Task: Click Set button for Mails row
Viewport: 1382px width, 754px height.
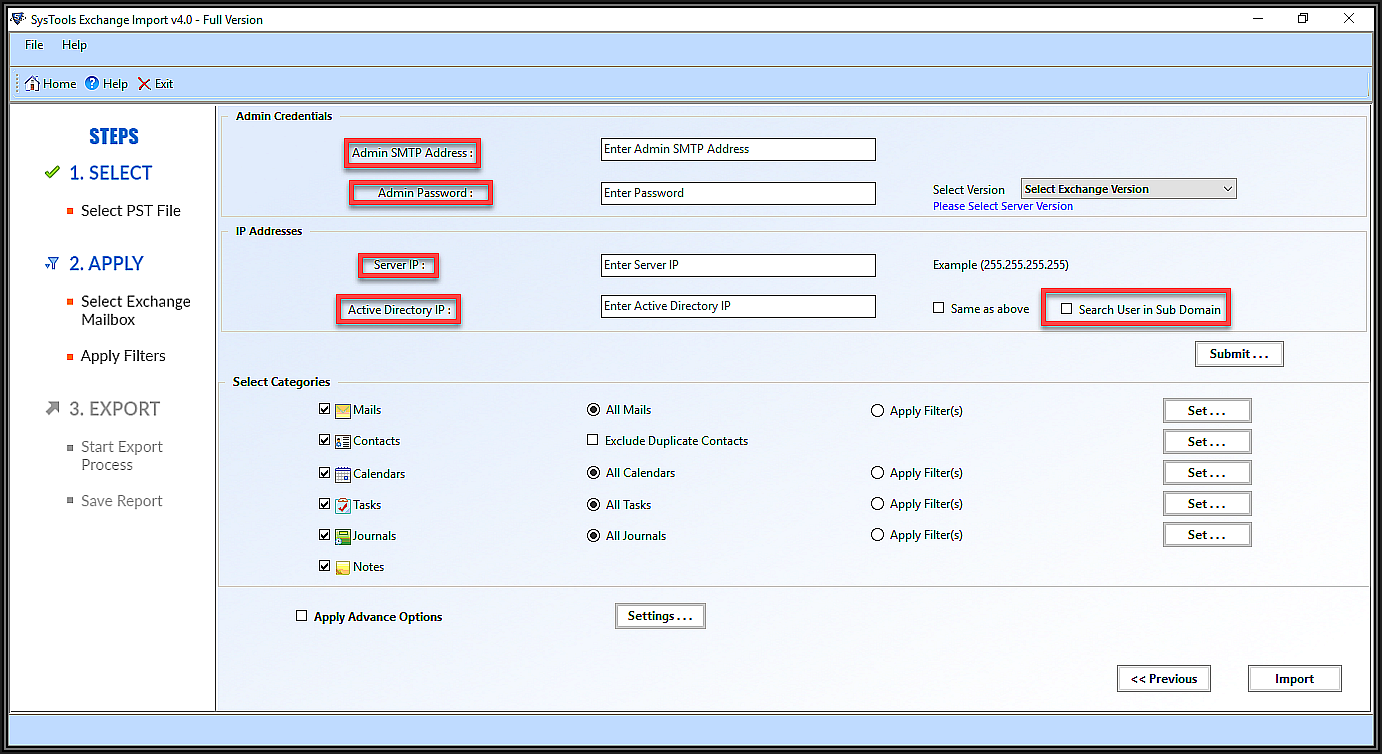Action: pyautogui.click(x=1207, y=411)
